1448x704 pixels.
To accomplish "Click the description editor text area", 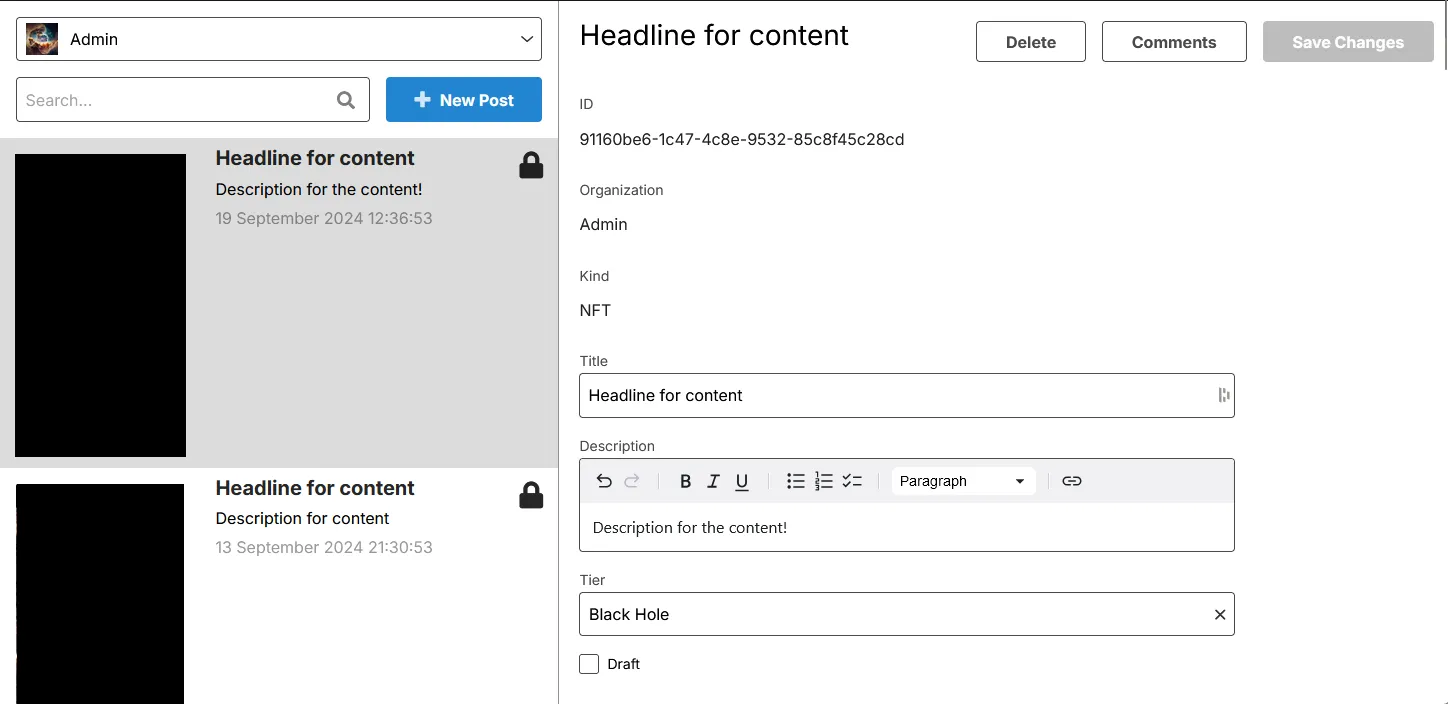I will (907, 527).
